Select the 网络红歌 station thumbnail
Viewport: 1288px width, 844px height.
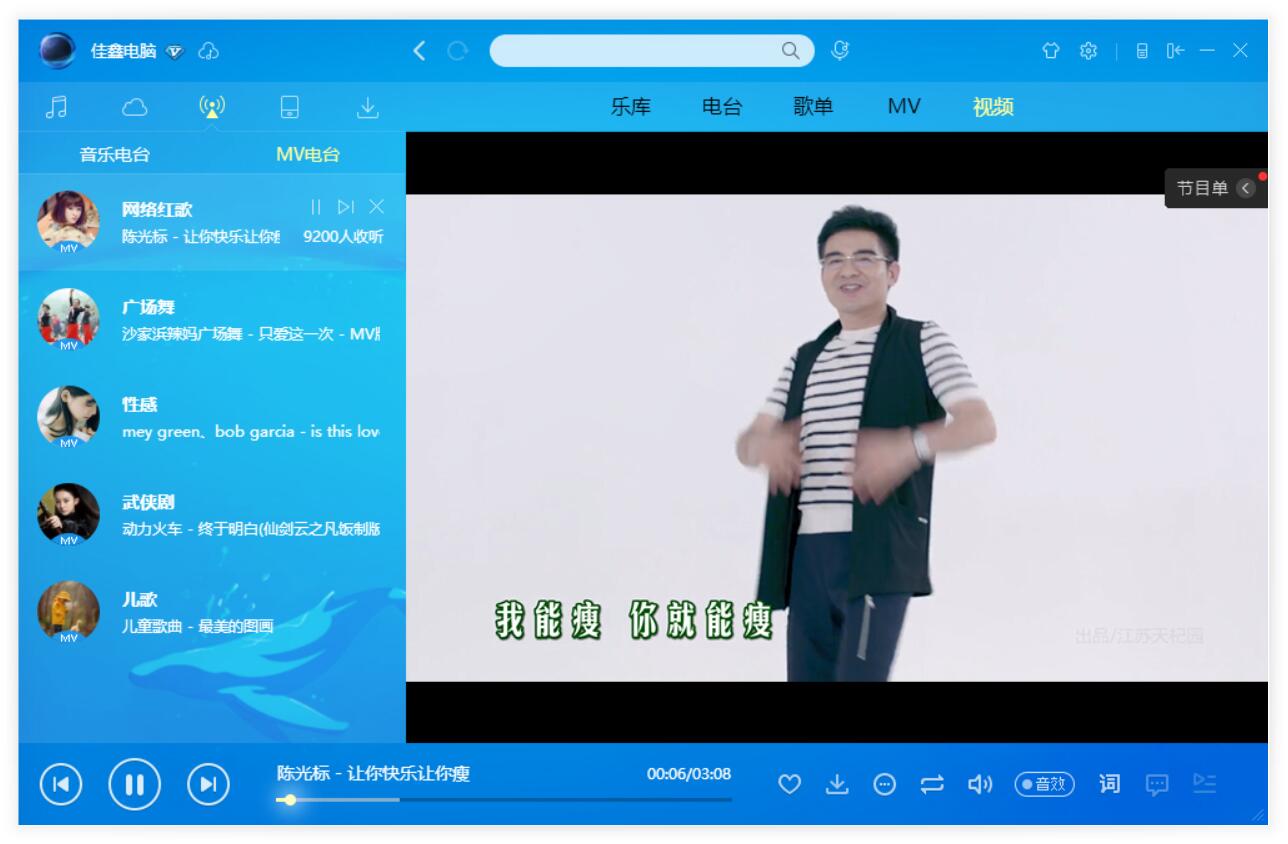click(68, 221)
